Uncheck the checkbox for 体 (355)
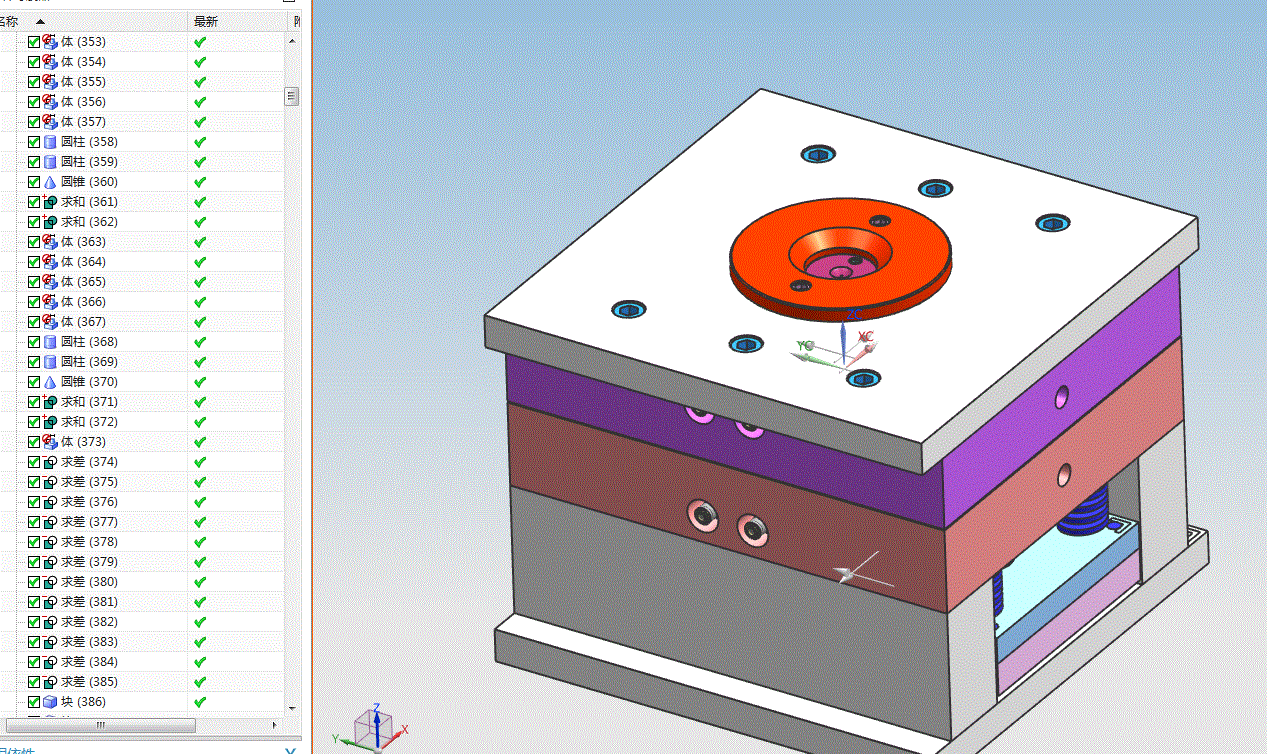1267x754 pixels. 34,81
